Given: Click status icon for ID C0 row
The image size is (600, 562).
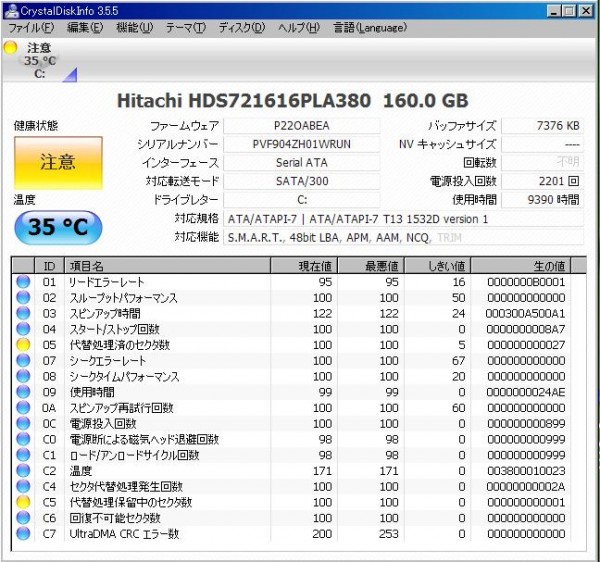Looking at the screenshot, I should [23, 439].
